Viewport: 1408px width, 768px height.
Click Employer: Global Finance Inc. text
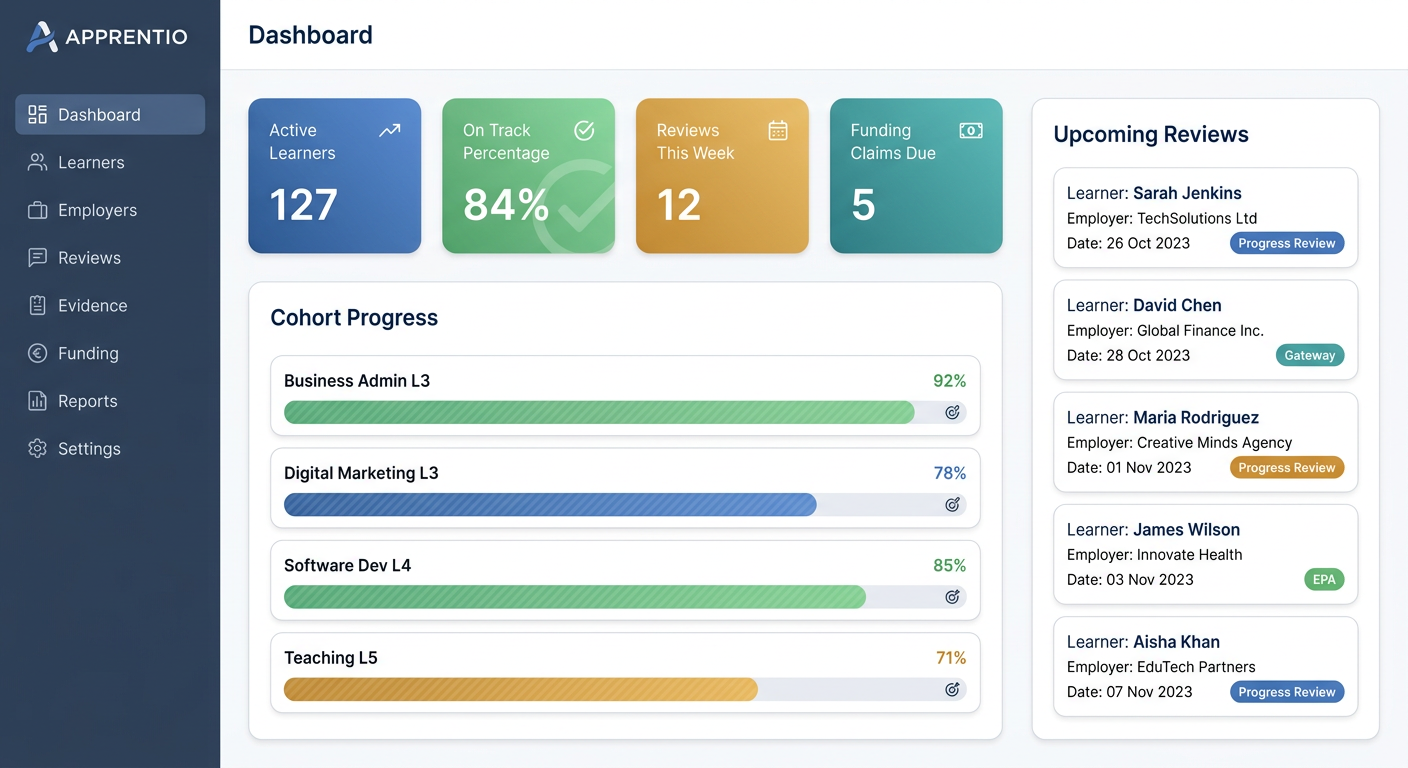pyautogui.click(x=1165, y=330)
